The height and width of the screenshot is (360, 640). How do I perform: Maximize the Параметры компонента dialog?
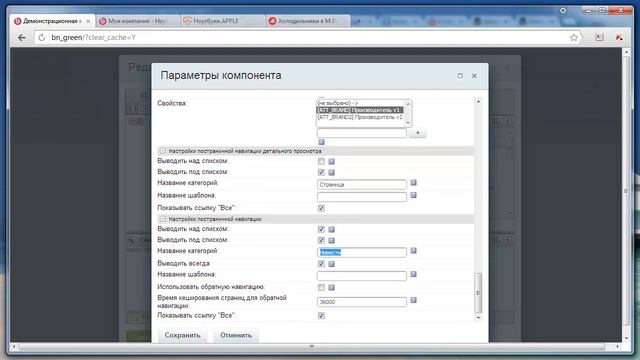(x=460, y=76)
